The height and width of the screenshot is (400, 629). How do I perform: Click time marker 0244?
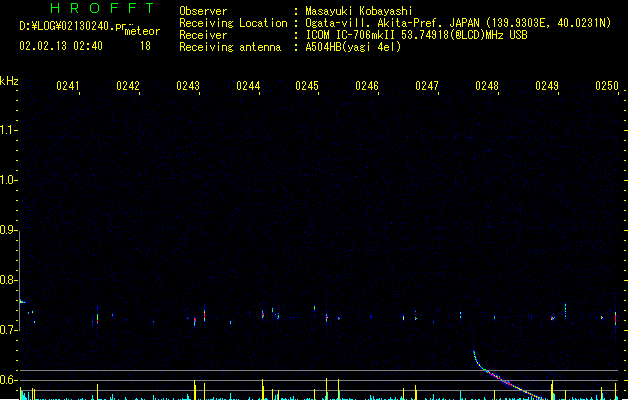[x=248, y=86]
